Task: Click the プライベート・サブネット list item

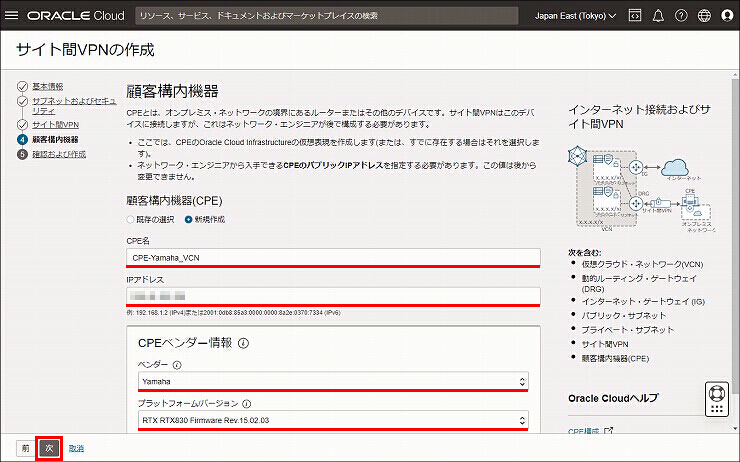Action: 628,330
